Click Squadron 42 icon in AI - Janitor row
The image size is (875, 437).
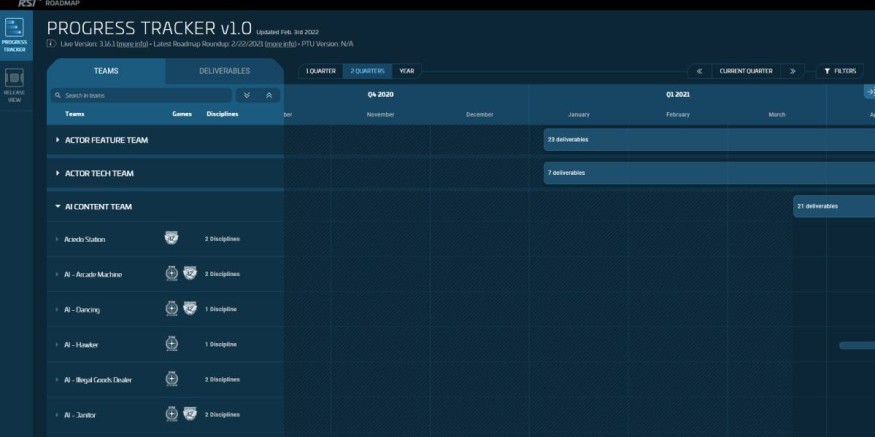(190, 414)
